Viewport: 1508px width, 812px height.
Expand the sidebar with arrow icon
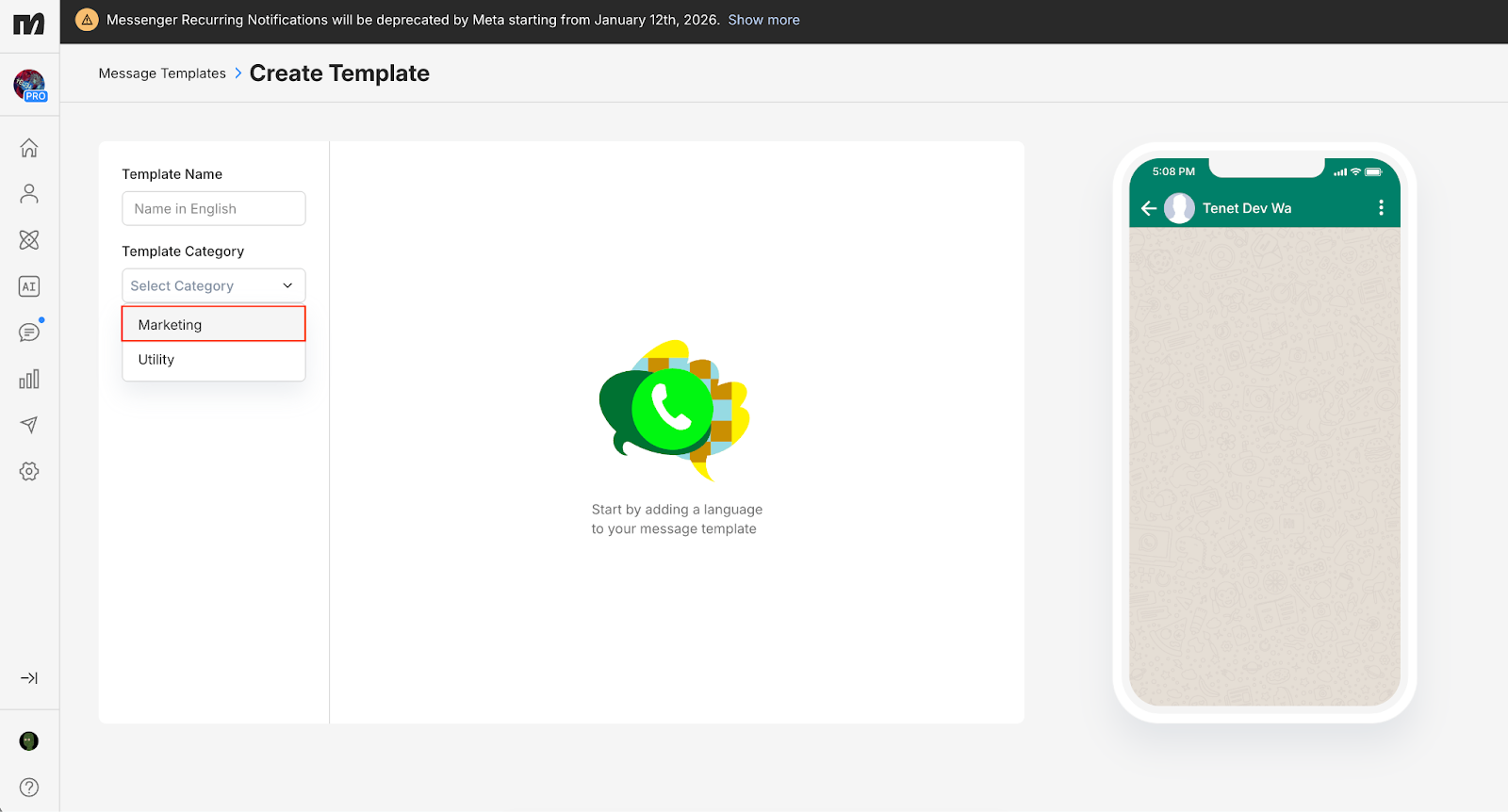pos(29,678)
